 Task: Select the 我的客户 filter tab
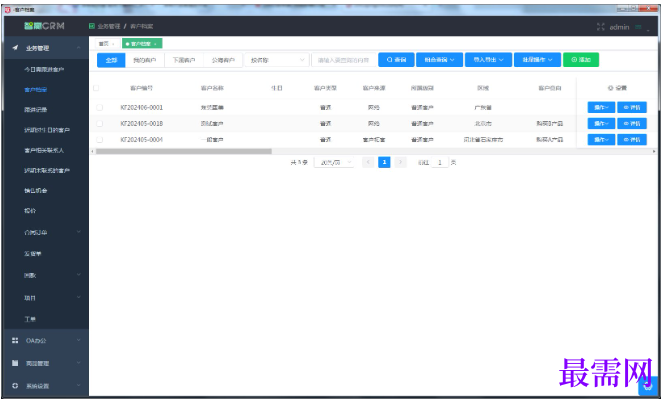[x=145, y=60]
